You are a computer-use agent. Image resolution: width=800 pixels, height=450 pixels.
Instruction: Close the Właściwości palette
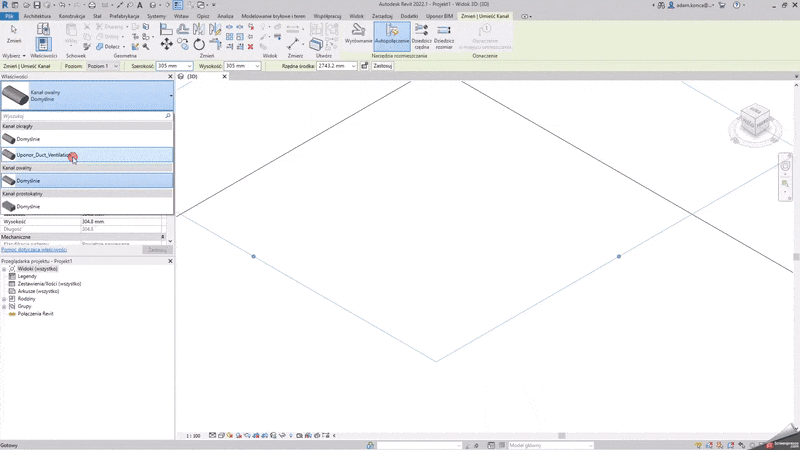pos(170,77)
